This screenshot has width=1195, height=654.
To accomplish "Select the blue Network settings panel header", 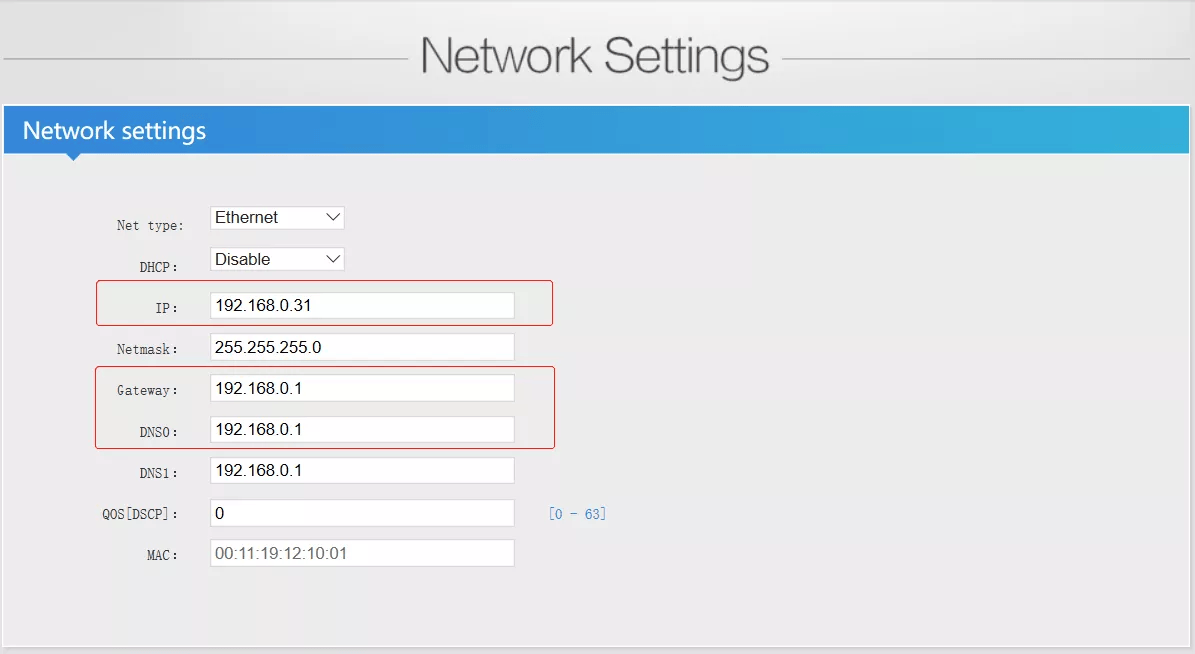I will (x=597, y=131).
